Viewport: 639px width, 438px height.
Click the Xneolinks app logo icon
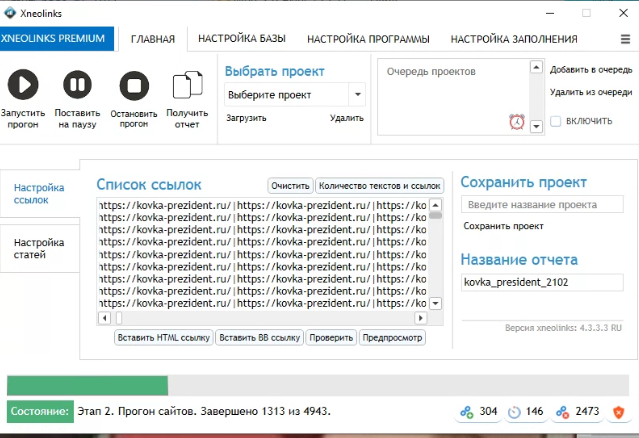(10, 13)
